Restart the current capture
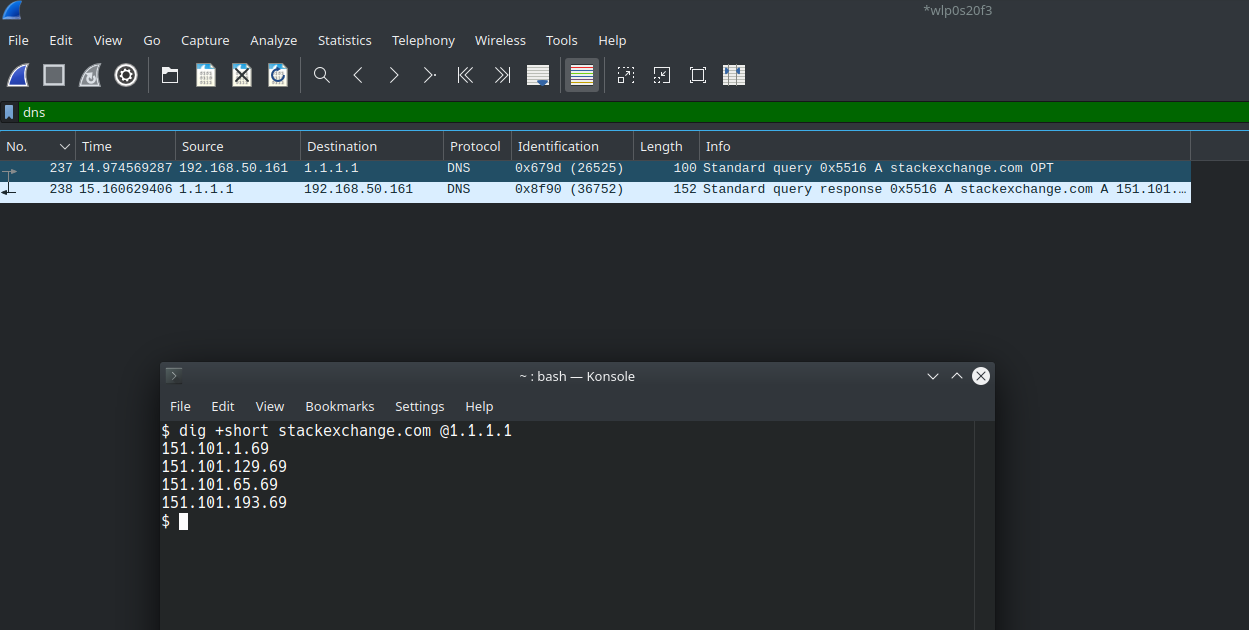Screen dimensions: 1249x630 tap(89, 74)
